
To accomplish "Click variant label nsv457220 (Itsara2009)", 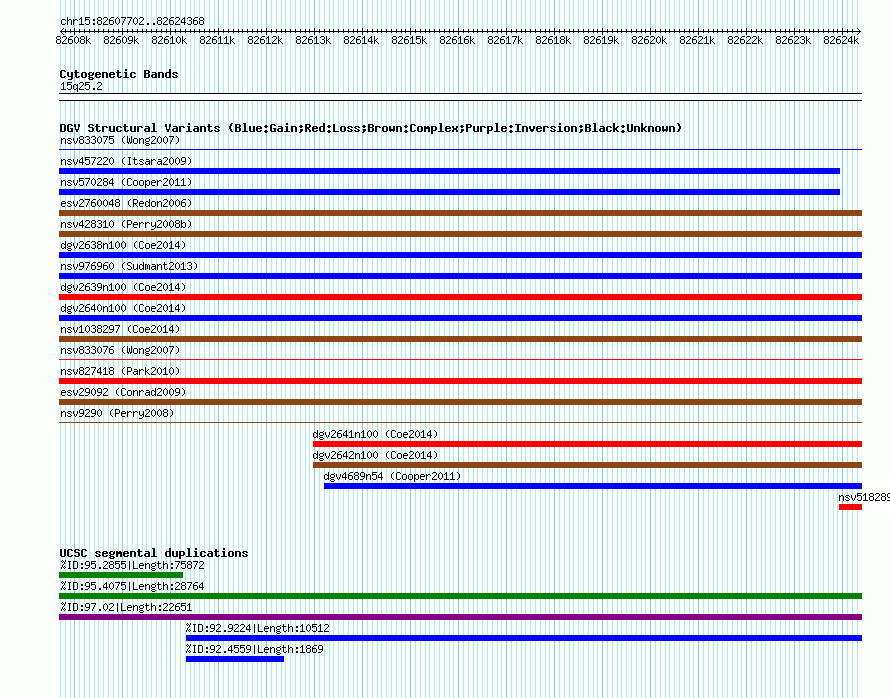I will [126, 161].
